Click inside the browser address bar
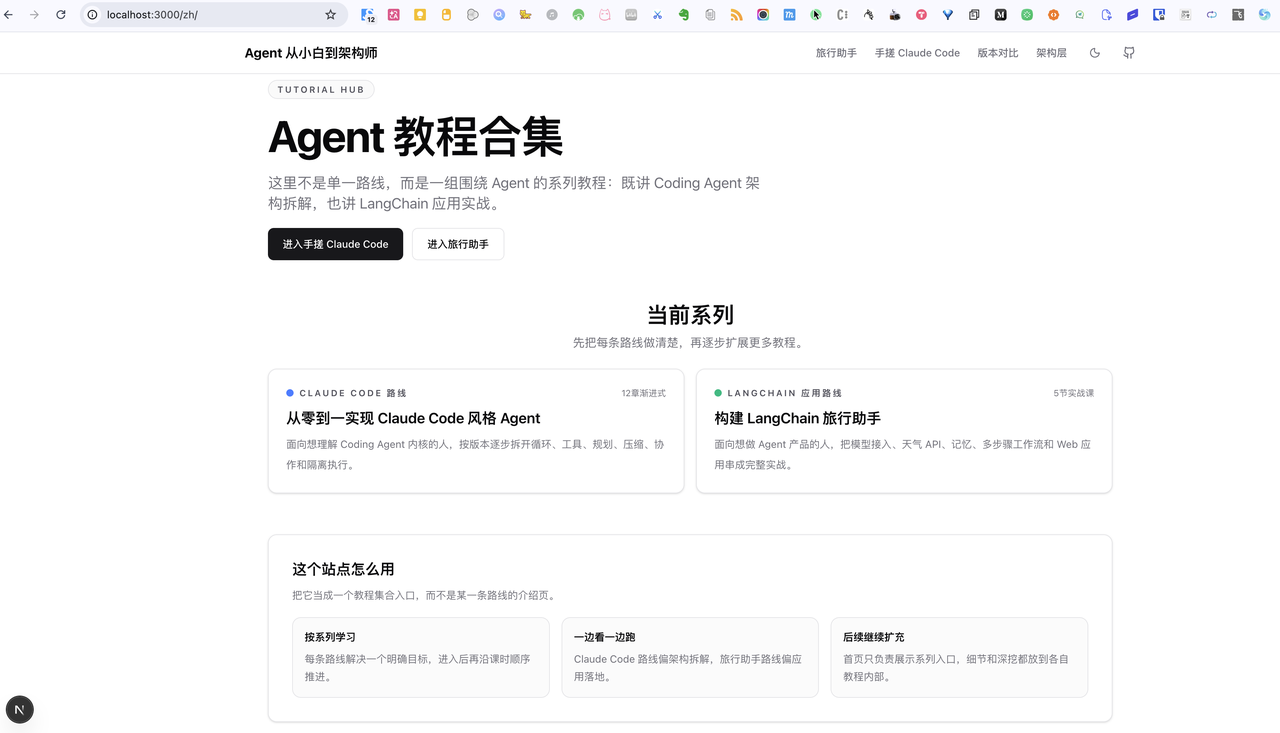Viewport: 1280px width, 733px height. [x=200, y=15]
